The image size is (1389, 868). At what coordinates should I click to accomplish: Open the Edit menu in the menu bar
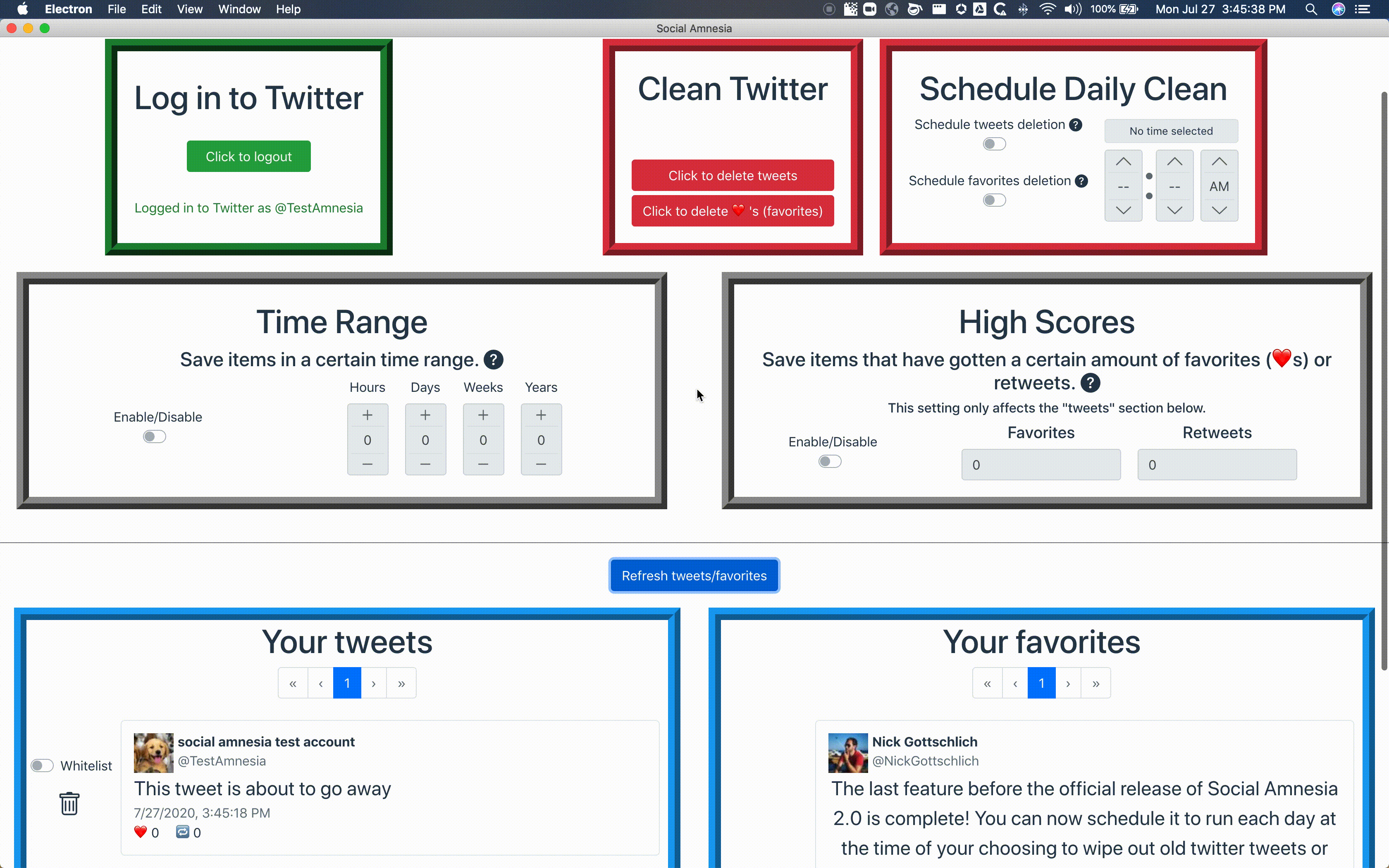pyautogui.click(x=151, y=9)
